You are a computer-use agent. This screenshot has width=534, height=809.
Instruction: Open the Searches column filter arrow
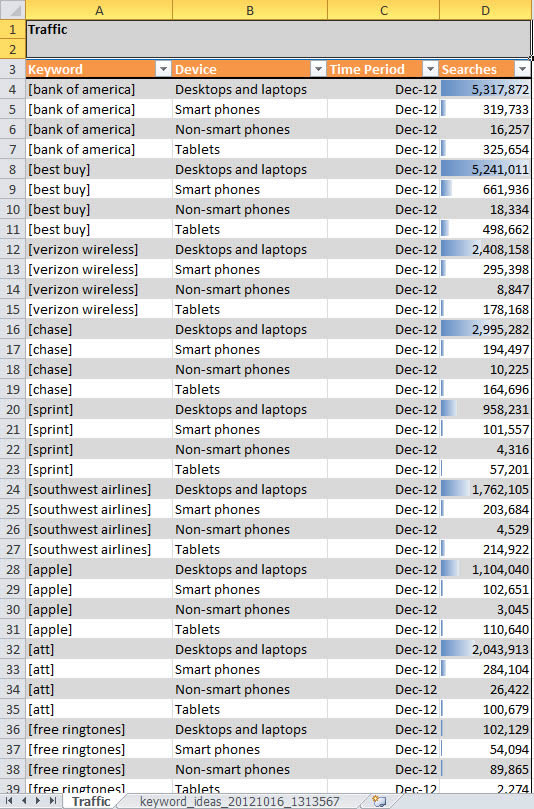[x=522, y=69]
